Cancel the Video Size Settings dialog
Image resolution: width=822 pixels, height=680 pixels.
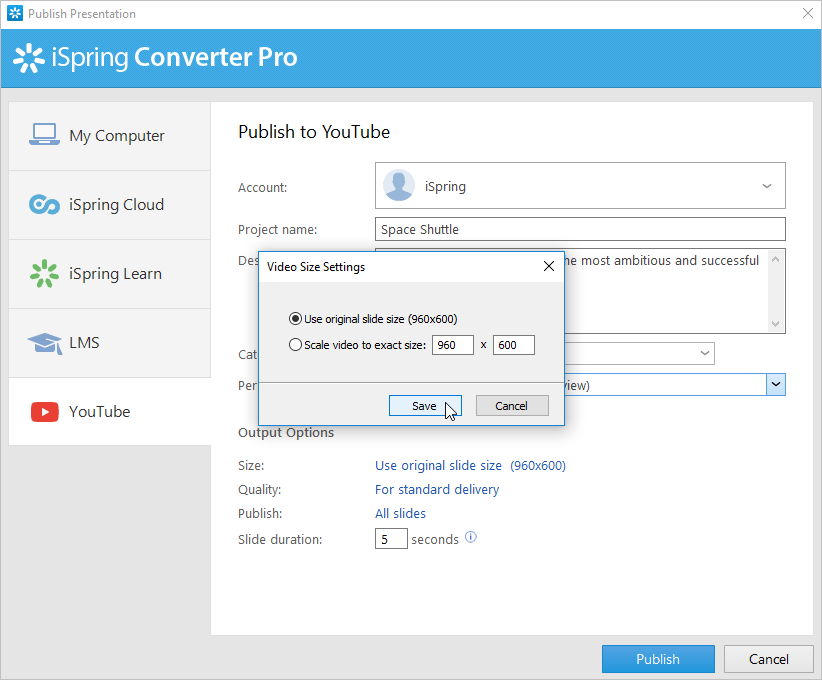pyautogui.click(x=512, y=406)
